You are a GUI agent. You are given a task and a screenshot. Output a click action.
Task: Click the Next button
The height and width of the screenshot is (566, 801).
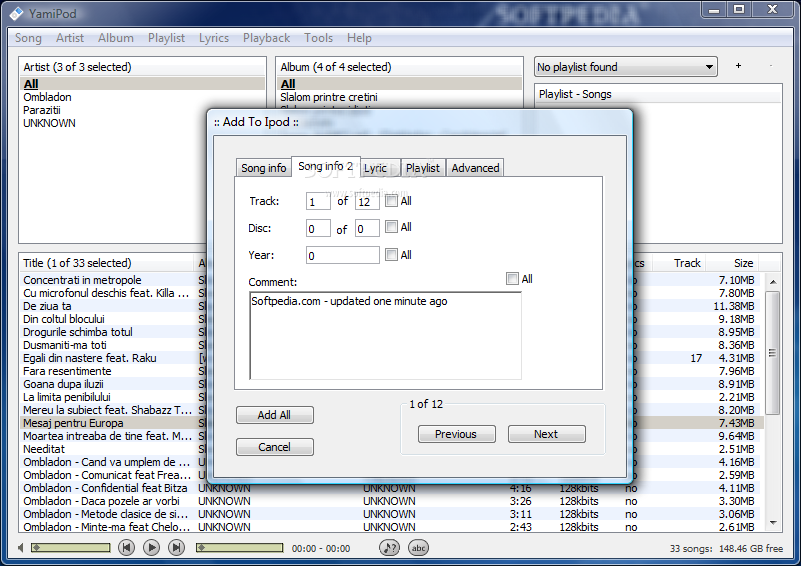click(x=546, y=434)
